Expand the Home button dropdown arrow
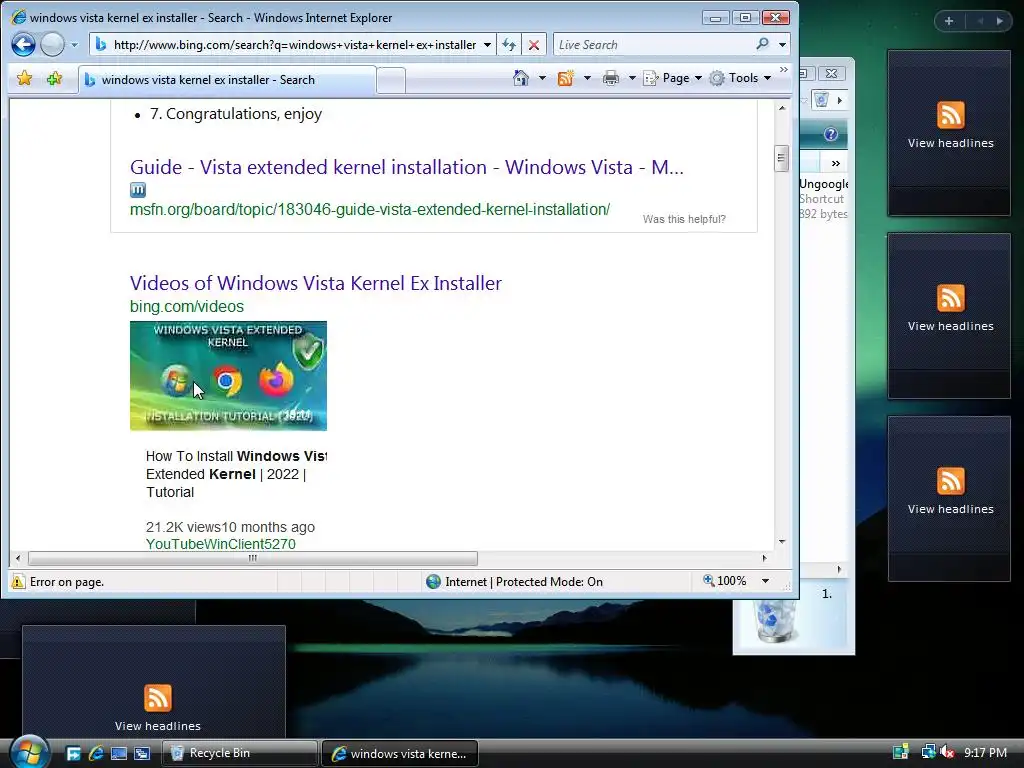Viewport: 1024px width, 768px height. pos(542,78)
